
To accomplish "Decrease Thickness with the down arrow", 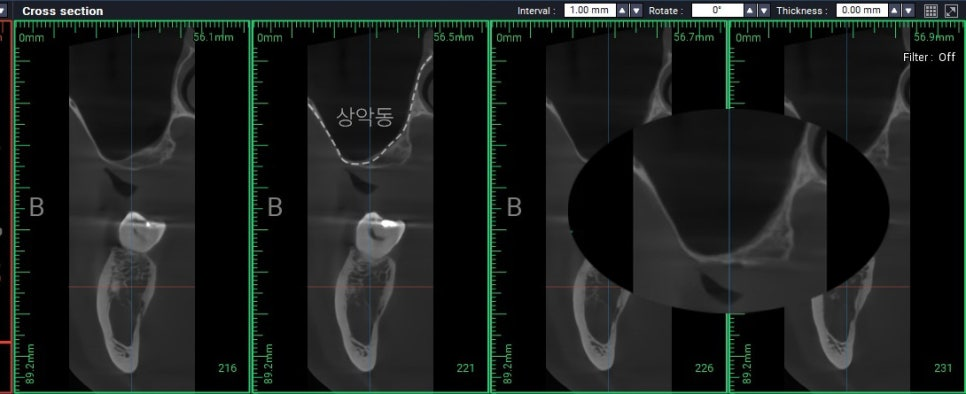I will click(909, 10).
